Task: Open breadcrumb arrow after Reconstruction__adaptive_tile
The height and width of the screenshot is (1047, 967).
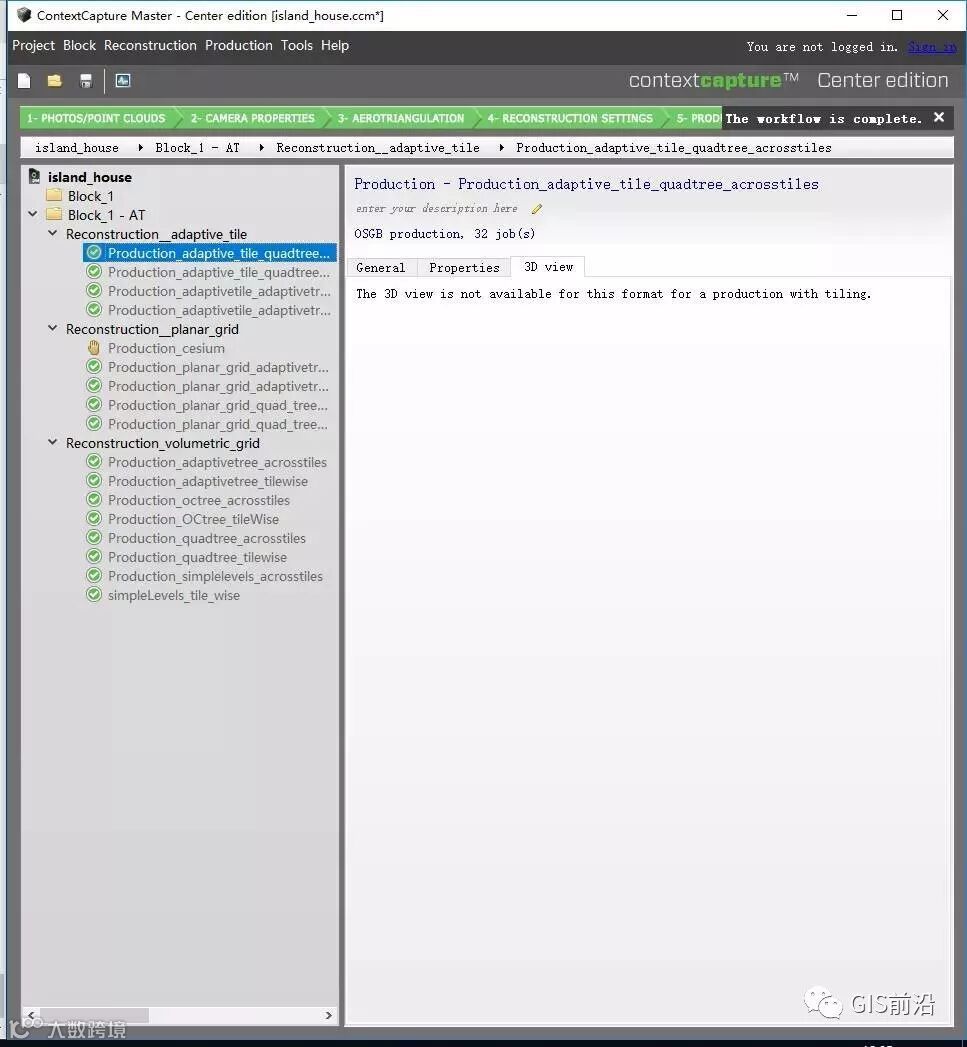Action: point(501,148)
